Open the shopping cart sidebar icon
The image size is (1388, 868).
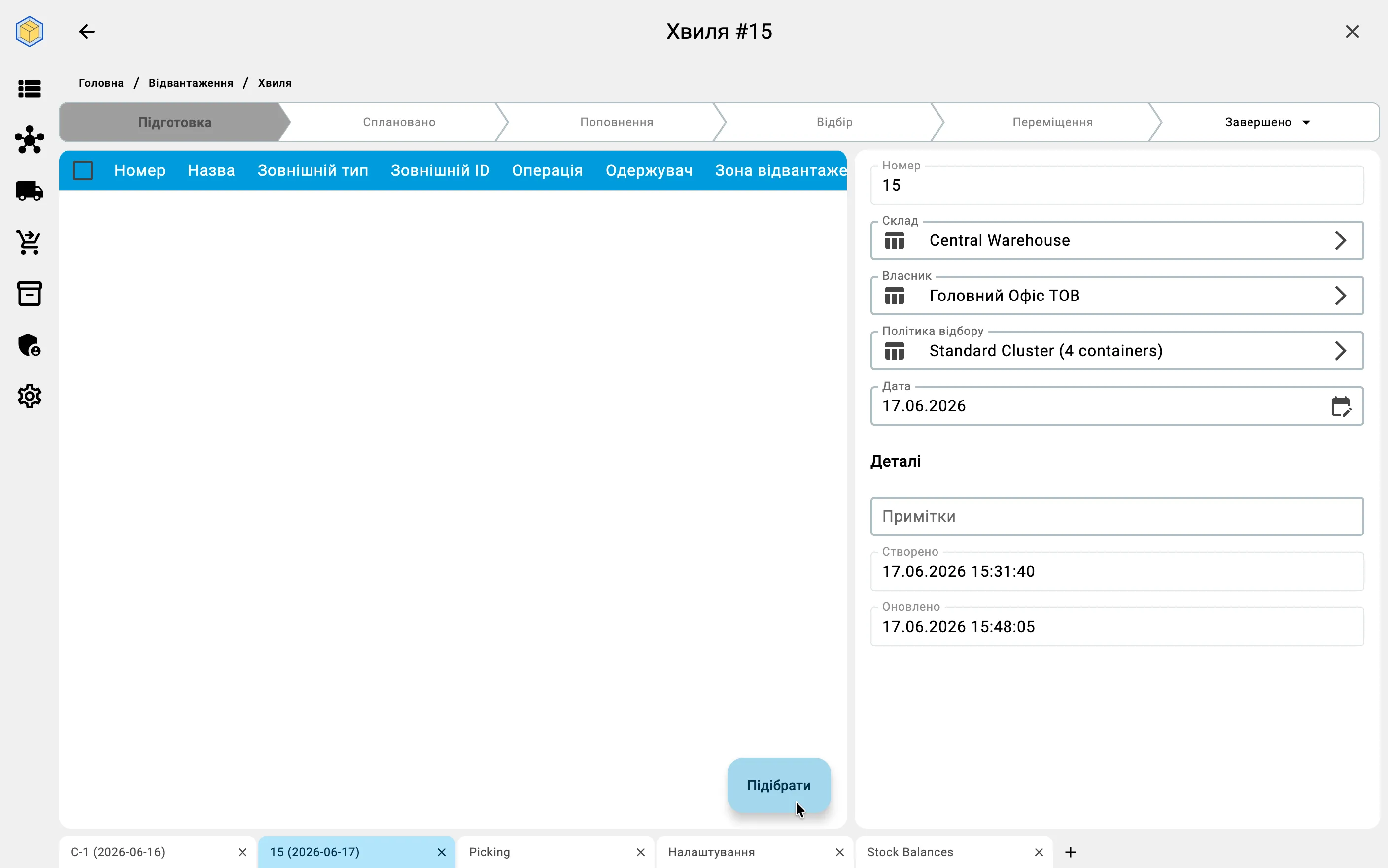(29, 242)
